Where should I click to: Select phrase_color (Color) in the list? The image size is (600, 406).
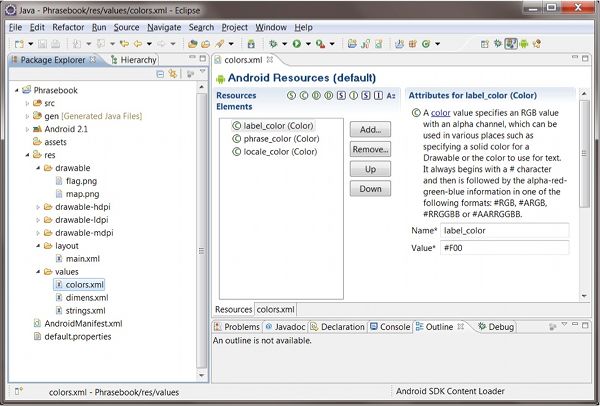(x=276, y=139)
